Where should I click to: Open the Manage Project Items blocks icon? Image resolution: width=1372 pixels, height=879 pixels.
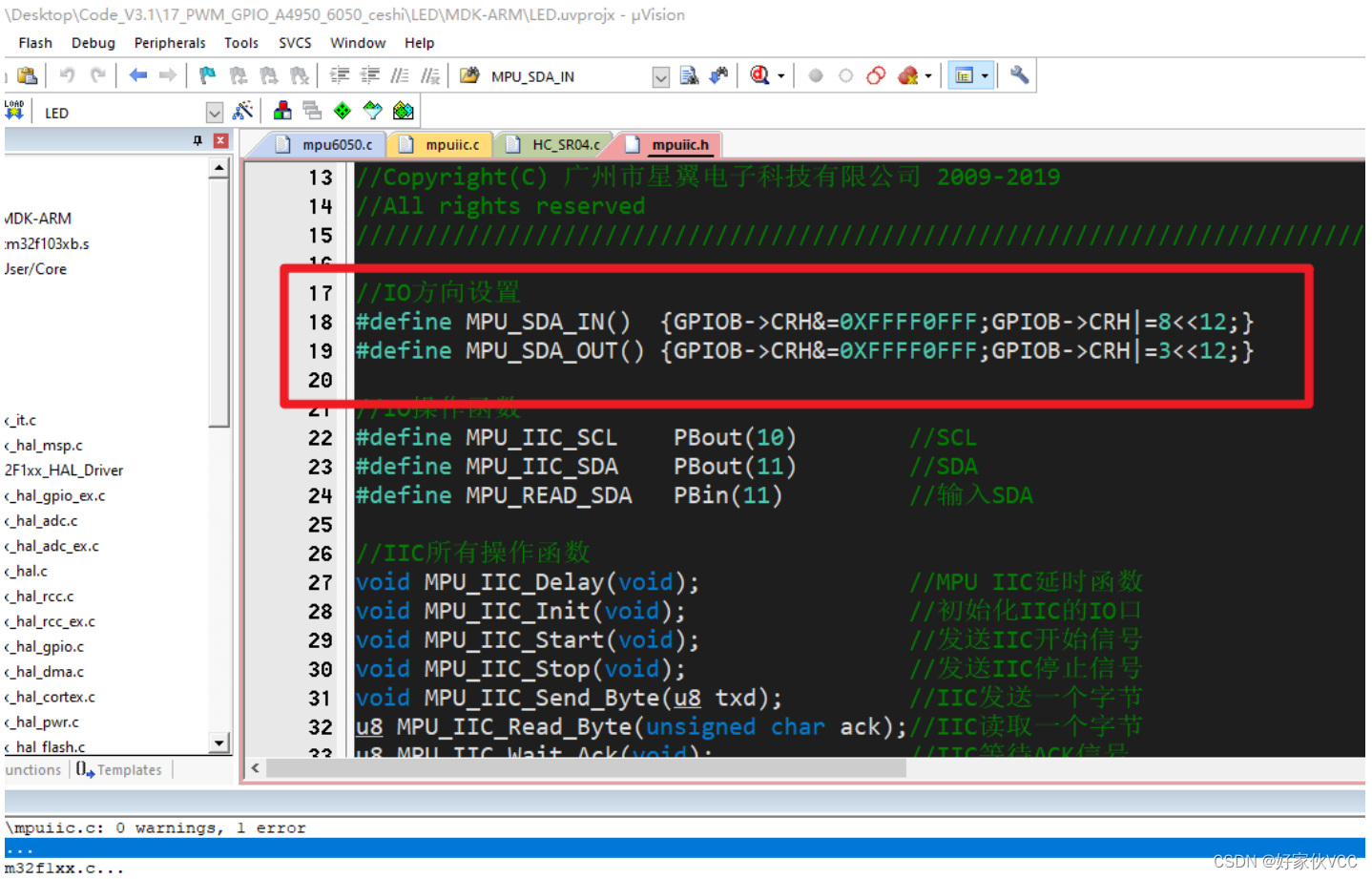(x=282, y=111)
